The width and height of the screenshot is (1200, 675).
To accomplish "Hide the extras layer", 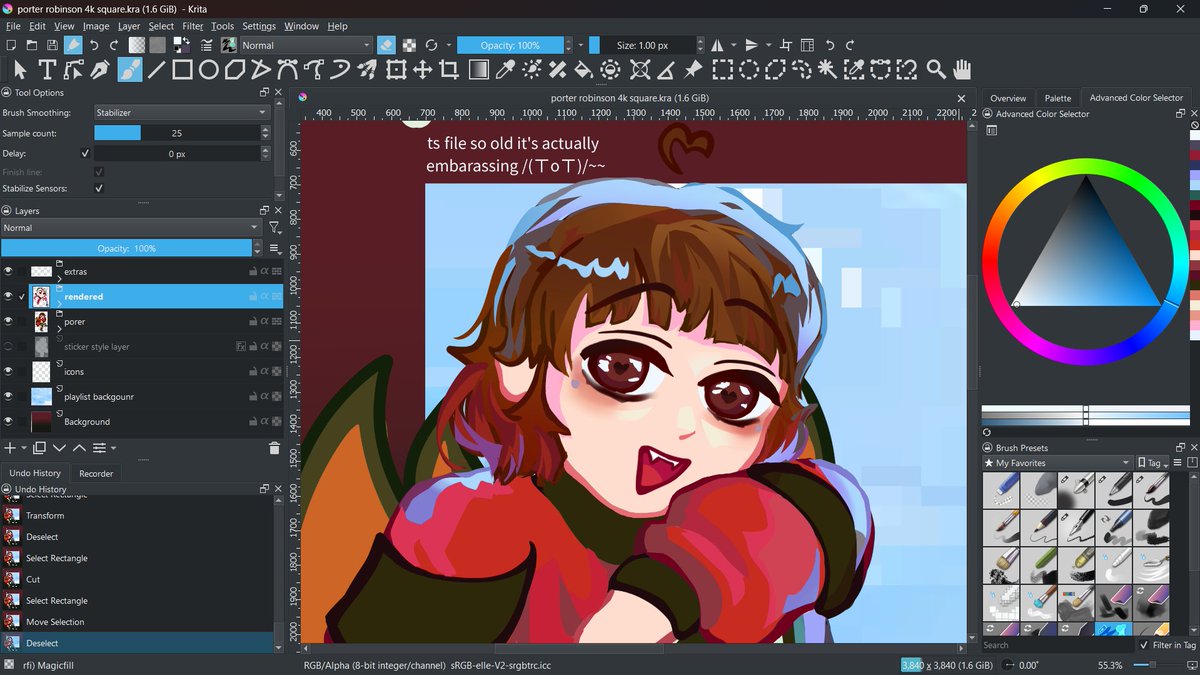I will click(8, 271).
